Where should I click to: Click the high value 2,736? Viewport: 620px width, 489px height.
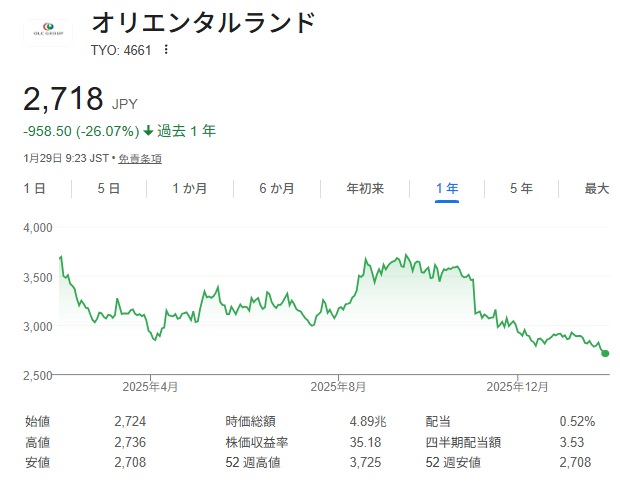130,442
